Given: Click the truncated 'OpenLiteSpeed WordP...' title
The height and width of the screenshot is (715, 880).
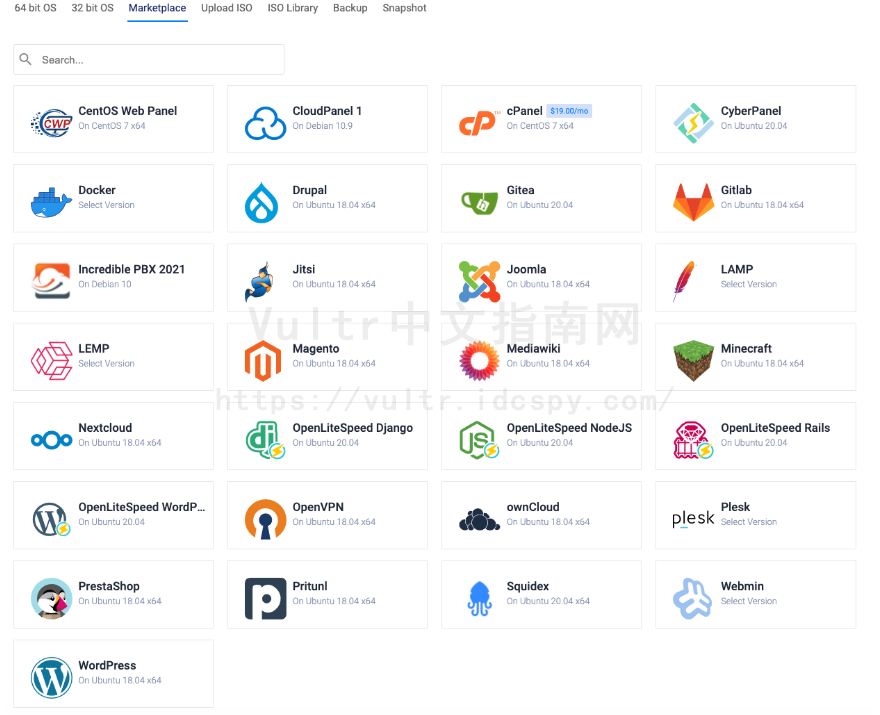Looking at the screenshot, I should point(142,507).
